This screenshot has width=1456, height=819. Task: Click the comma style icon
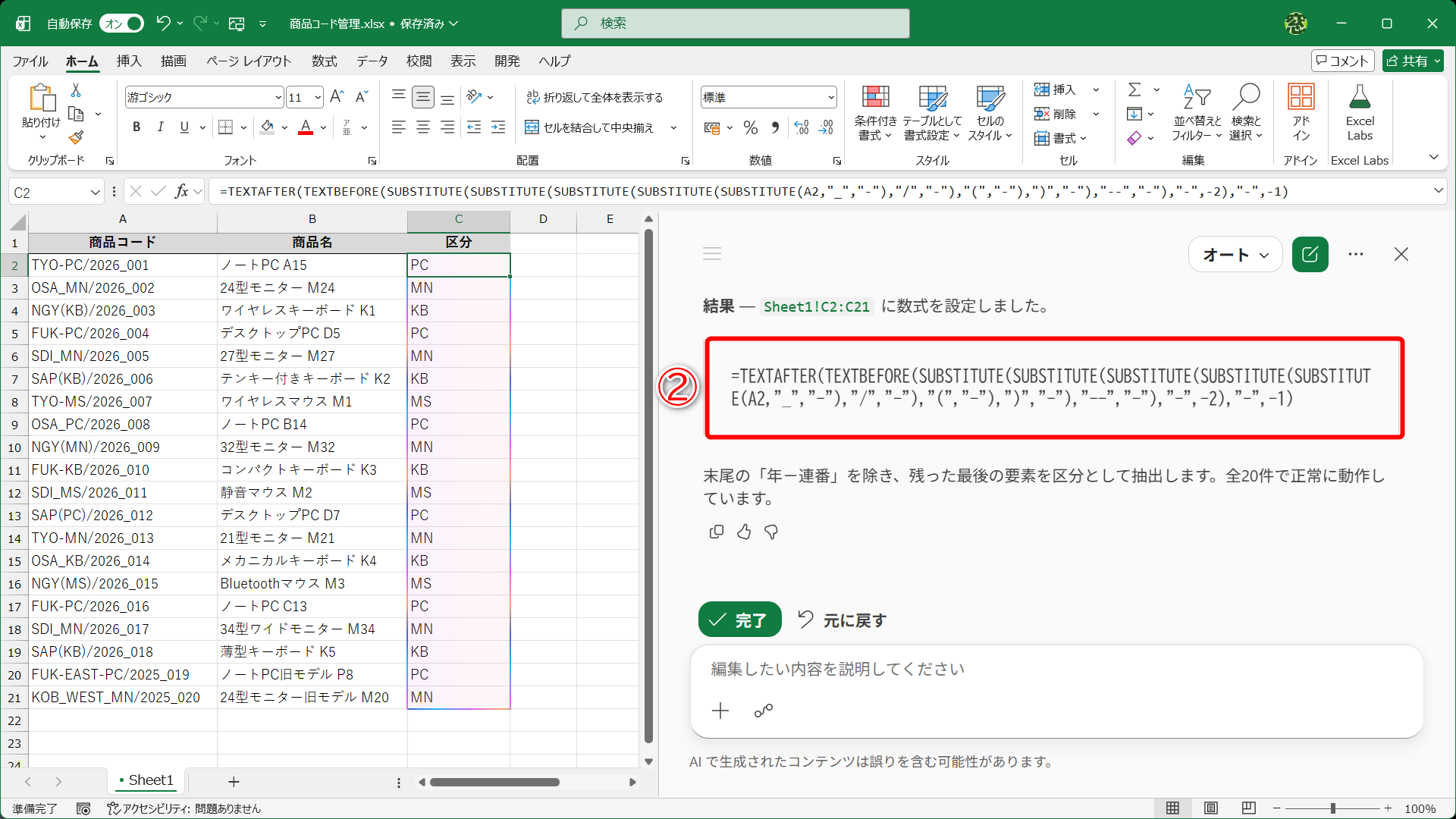click(x=775, y=127)
